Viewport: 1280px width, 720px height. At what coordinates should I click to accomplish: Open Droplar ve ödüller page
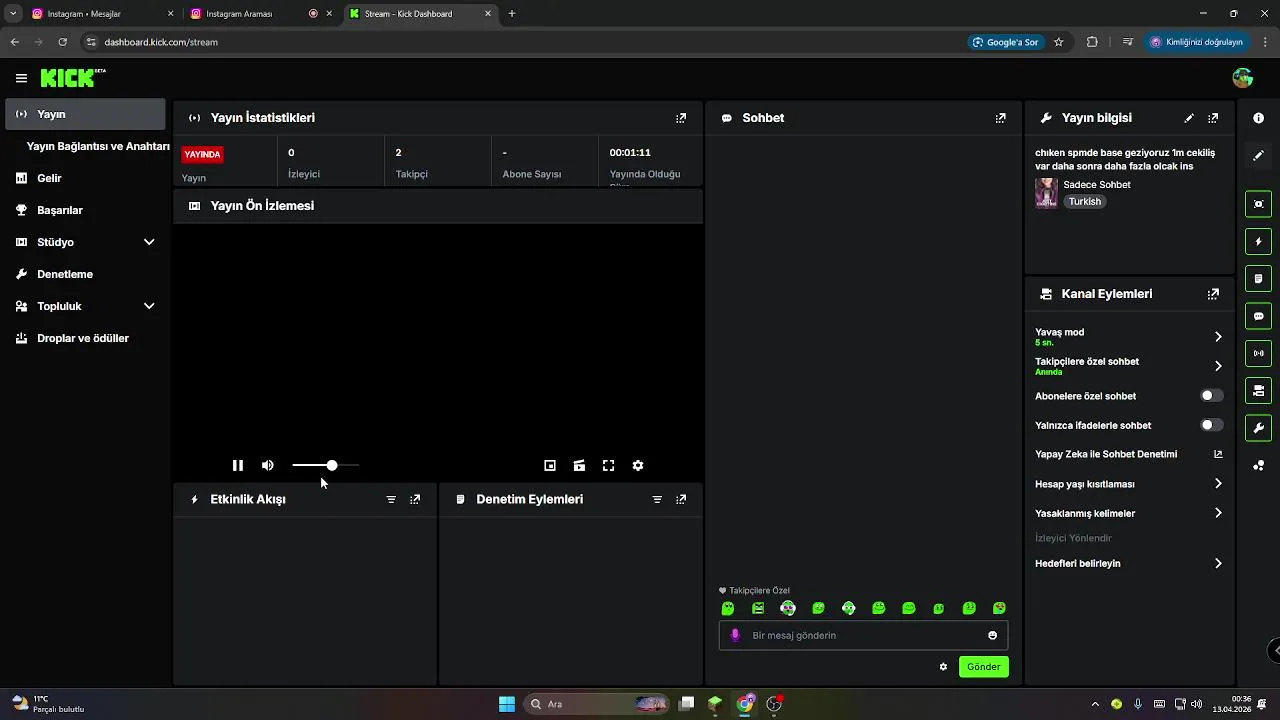85,338
